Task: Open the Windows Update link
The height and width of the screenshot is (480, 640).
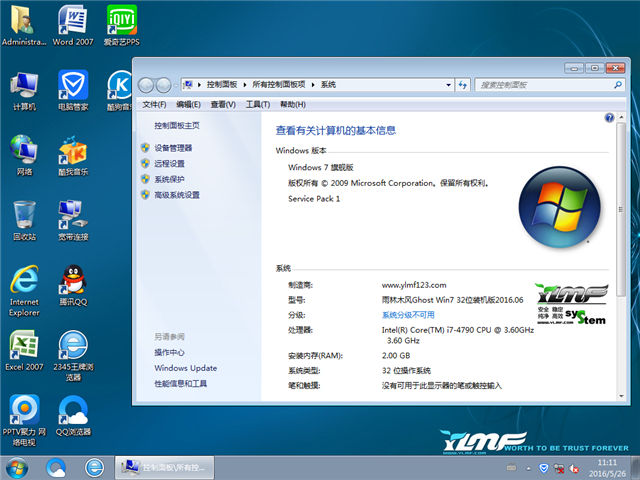Action: 186,368
